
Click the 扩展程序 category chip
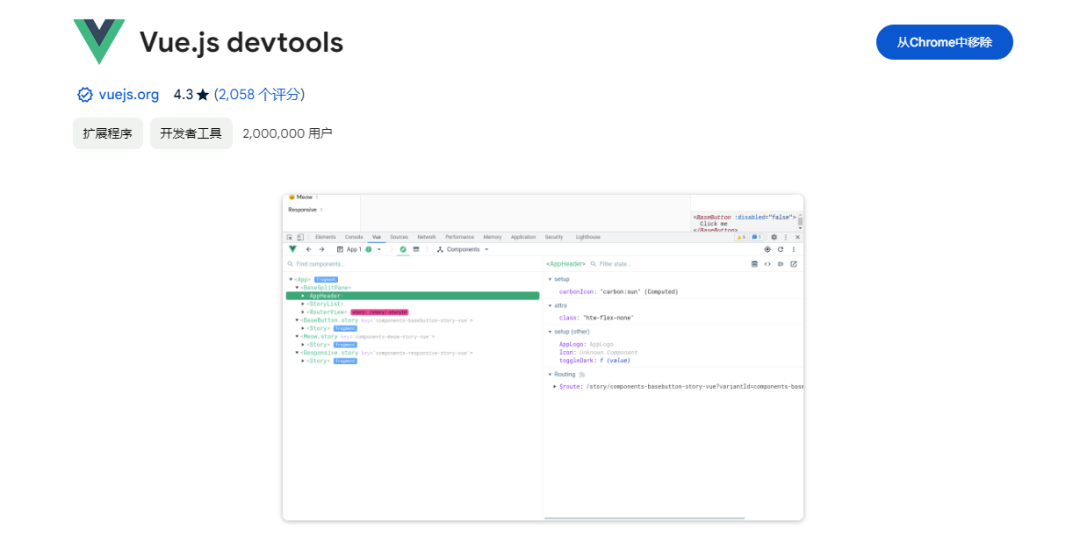point(107,133)
